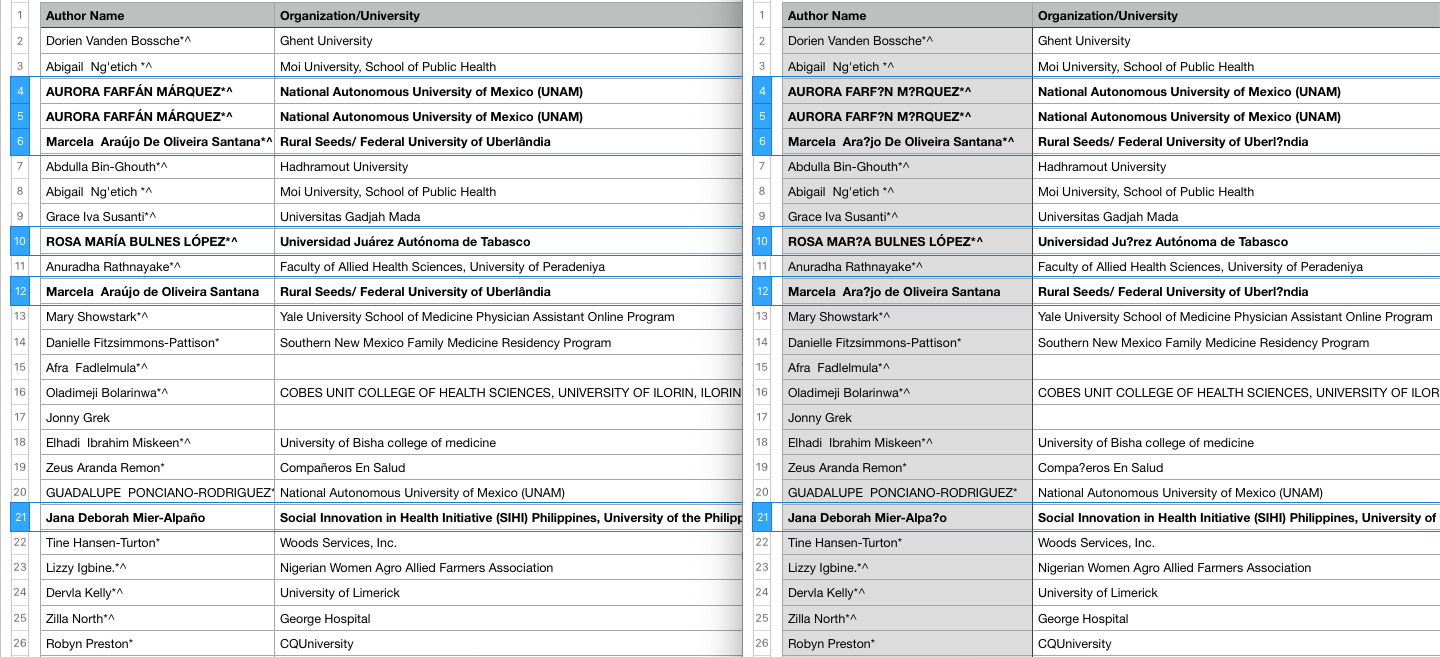Screen dimensions: 1440x657
Task: Select row 4 'AURORA FARFÁN MÁRQUEZ' cell
Action: click(139, 92)
